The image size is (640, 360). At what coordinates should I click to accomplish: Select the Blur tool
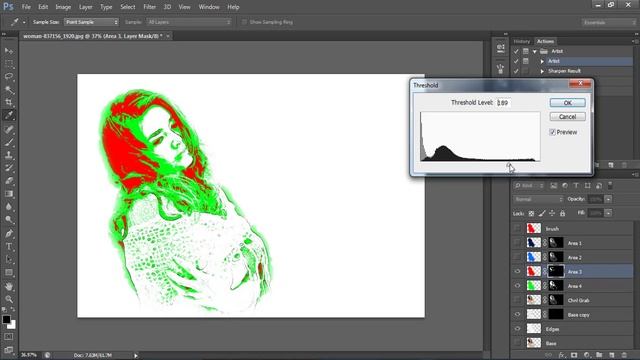pyautogui.click(x=9, y=207)
